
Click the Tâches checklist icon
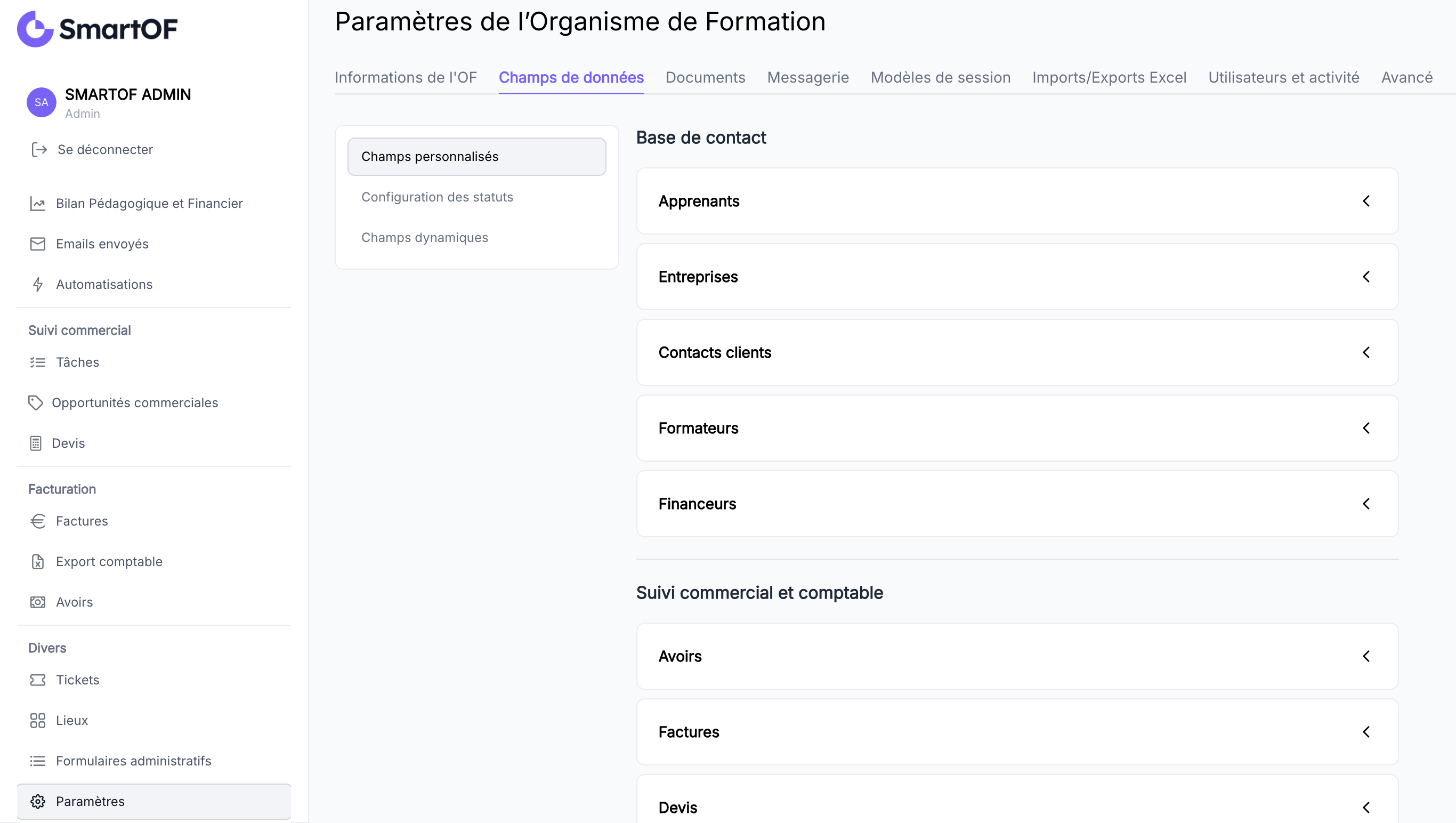pos(37,362)
